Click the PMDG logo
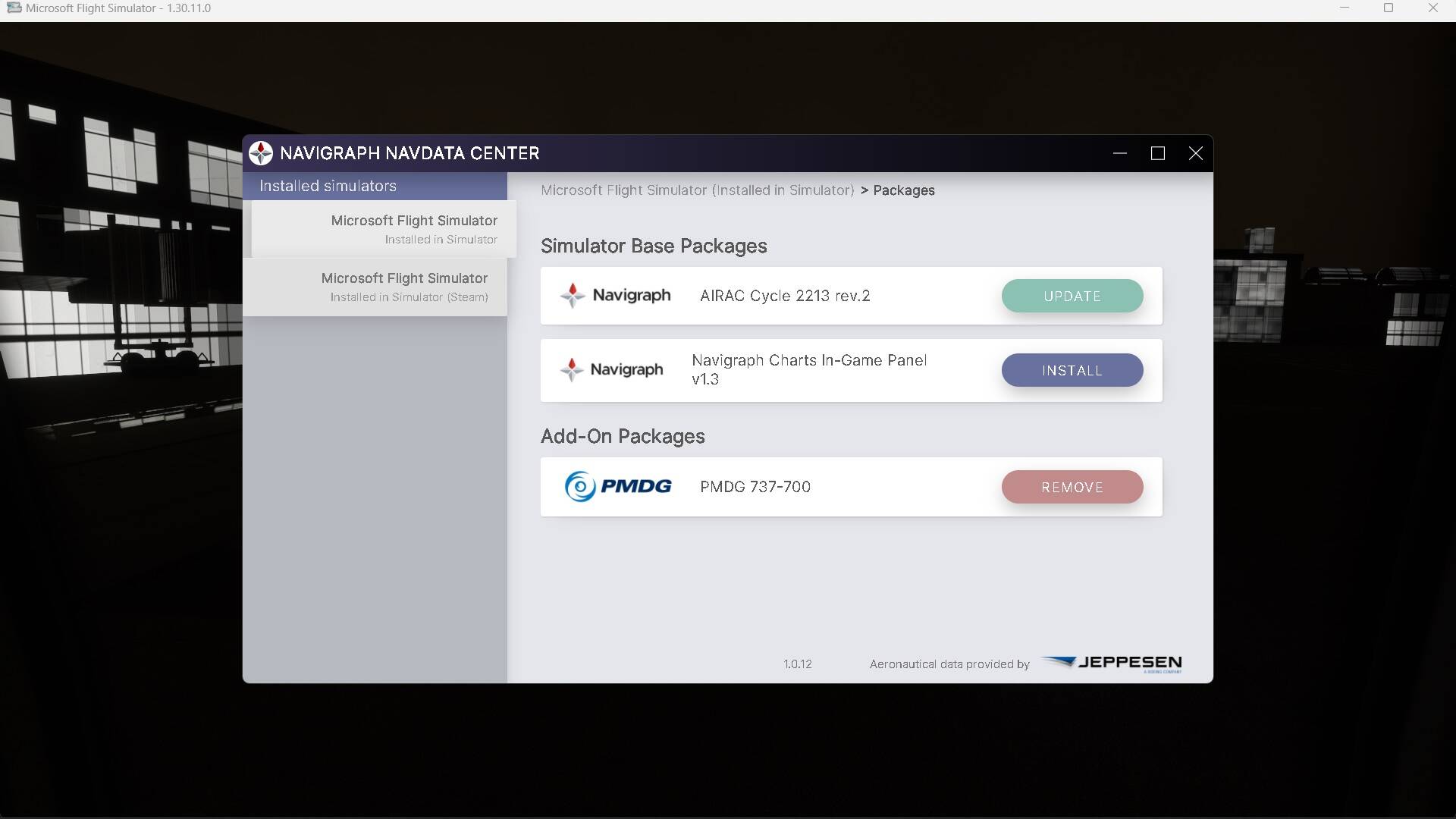Image resolution: width=1456 pixels, height=819 pixels. click(618, 486)
